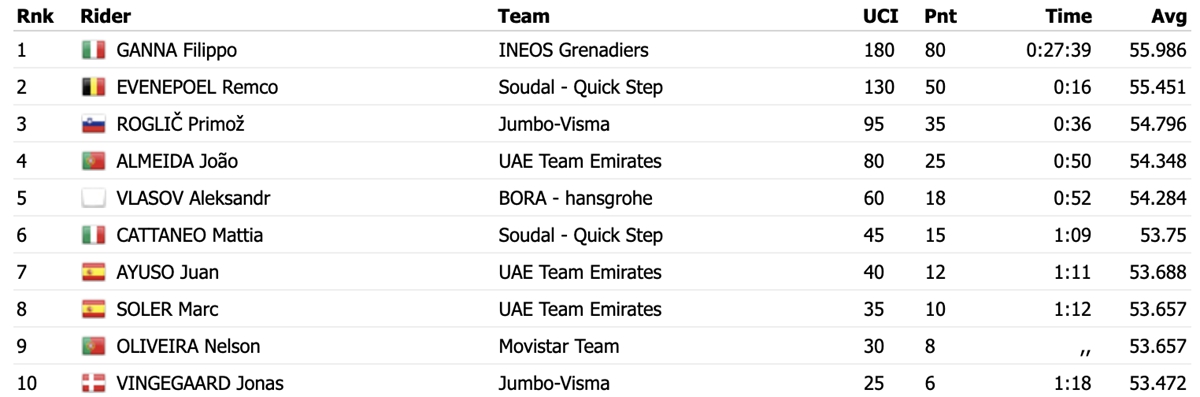The image size is (1200, 397).
Task: Click the Belgian flag beside EVENEPOEL Remco
Action: point(94,87)
